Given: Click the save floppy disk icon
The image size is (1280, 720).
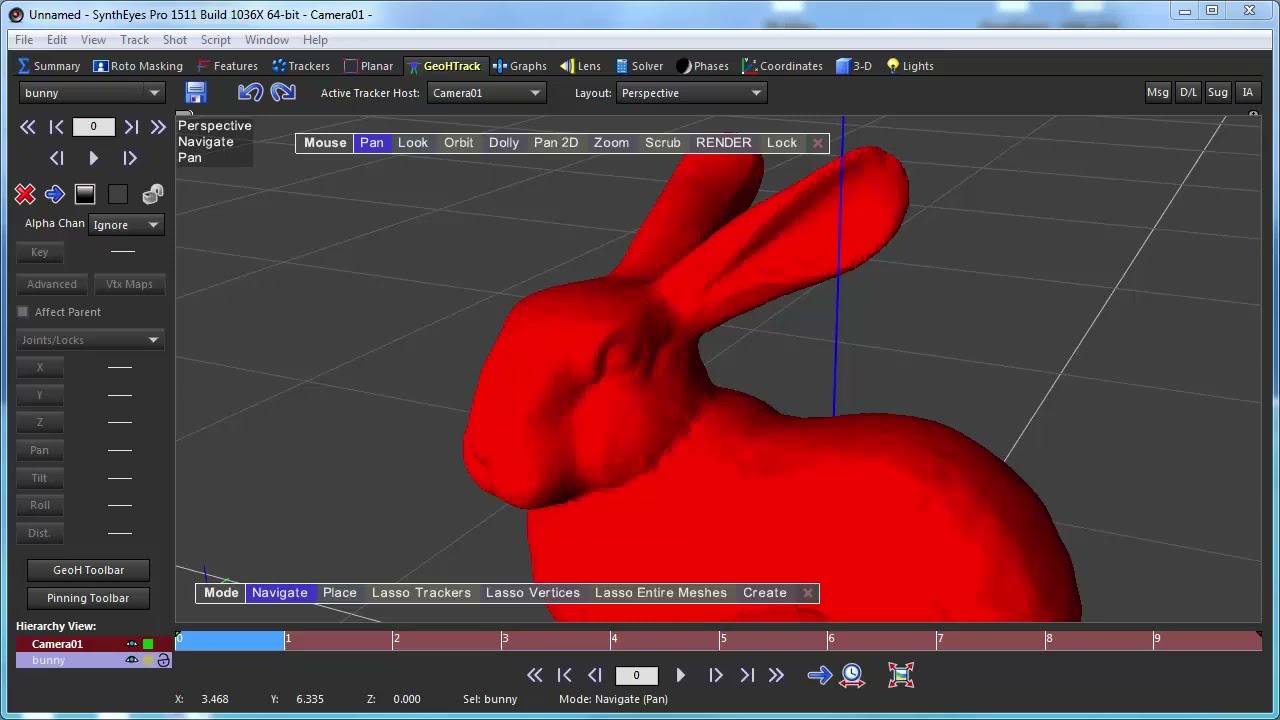Looking at the screenshot, I should point(196,93).
